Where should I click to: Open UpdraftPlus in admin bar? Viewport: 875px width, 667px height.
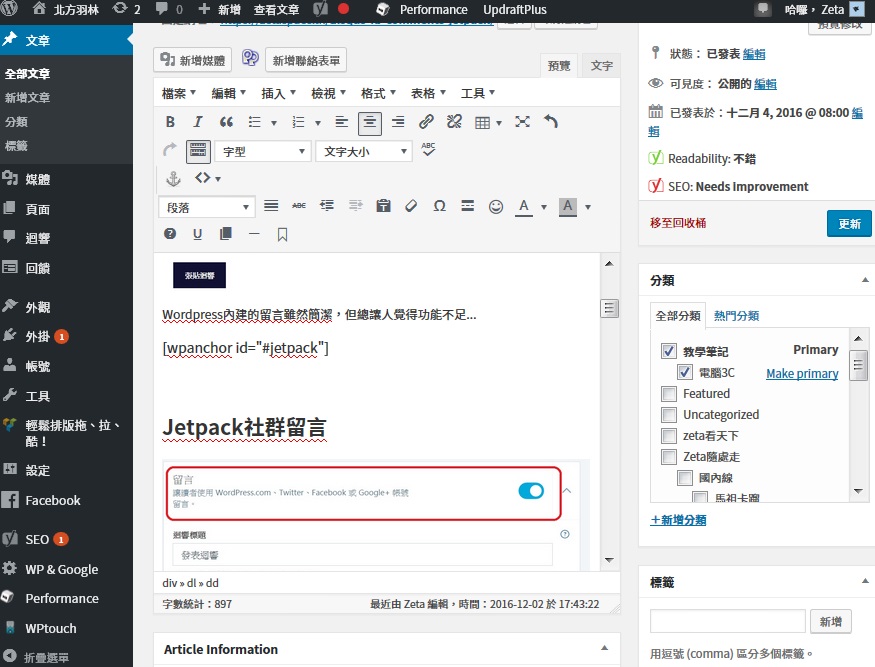click(x=515, y=10)
